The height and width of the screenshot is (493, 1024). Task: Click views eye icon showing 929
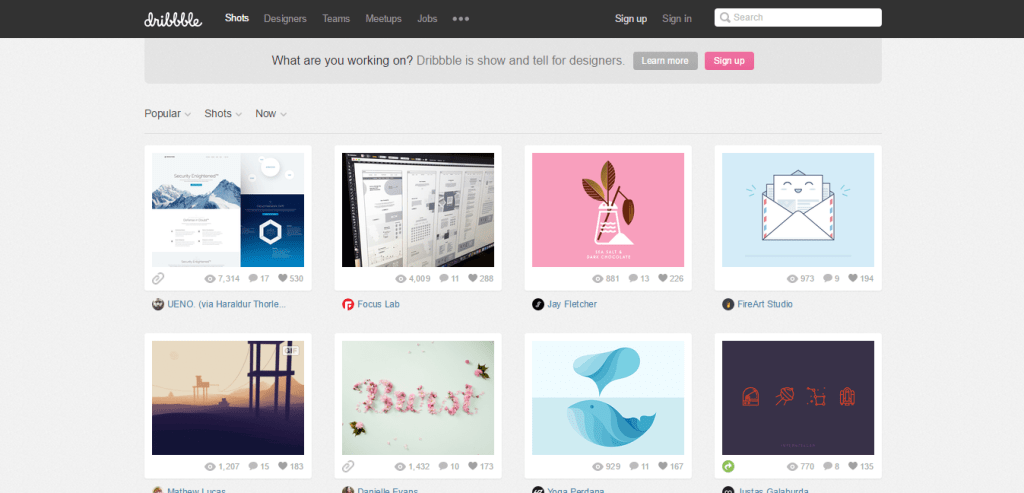click(598, 467)
